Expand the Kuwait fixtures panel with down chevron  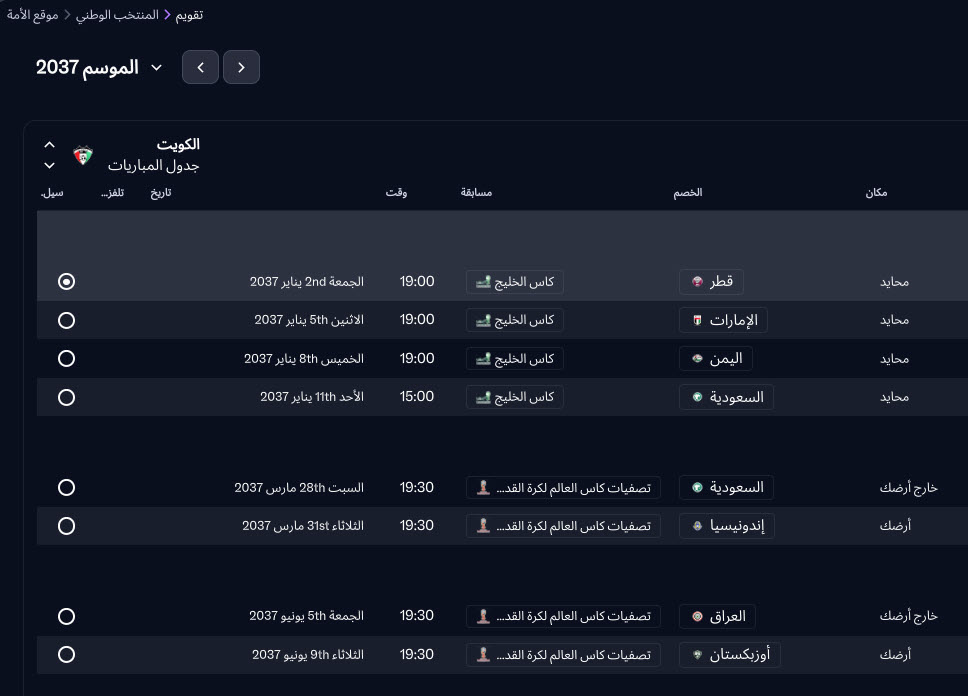[49, 166]
